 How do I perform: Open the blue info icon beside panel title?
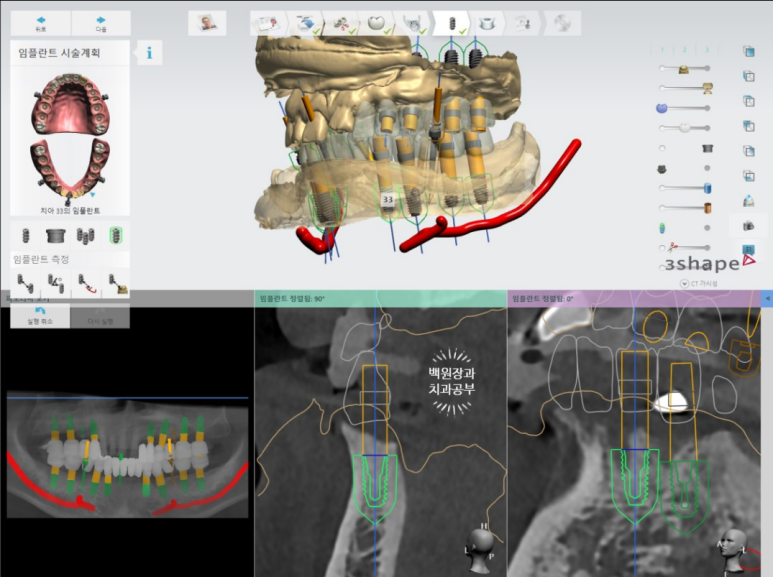click(x=149, y=53)
